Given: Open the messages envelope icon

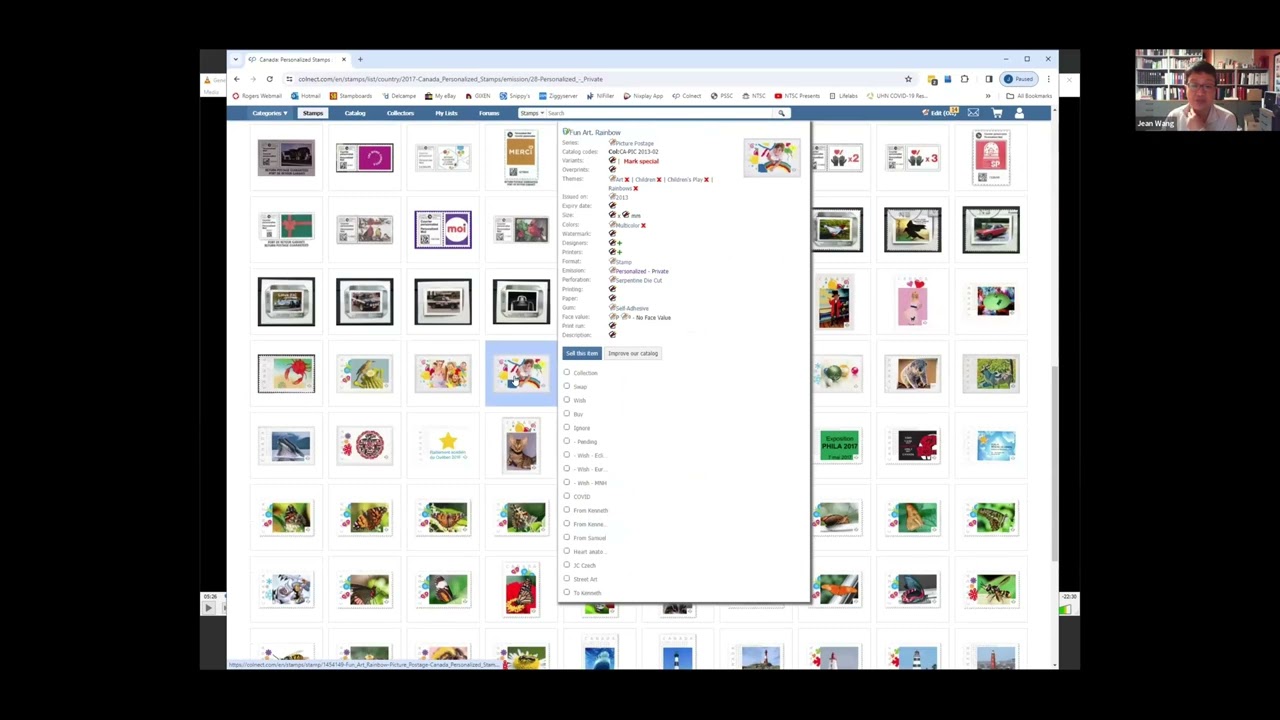Looking at the screenshot, I should tap(973, 113).
